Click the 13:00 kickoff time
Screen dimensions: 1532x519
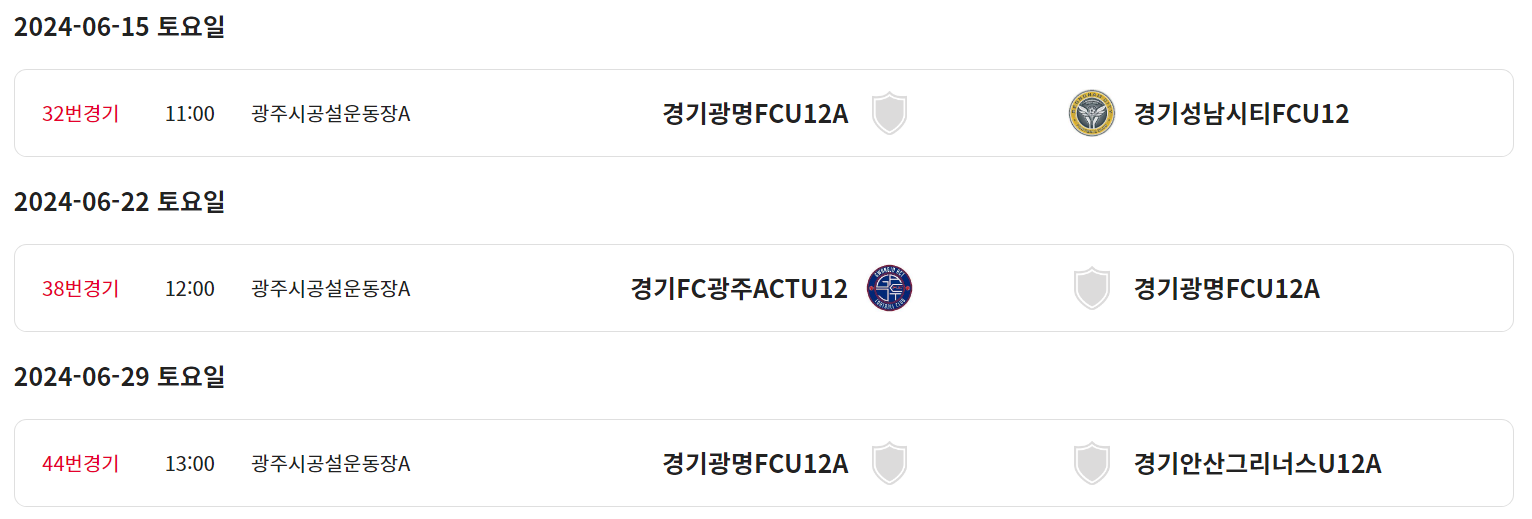pyautogui.click(x=190, y=464)
